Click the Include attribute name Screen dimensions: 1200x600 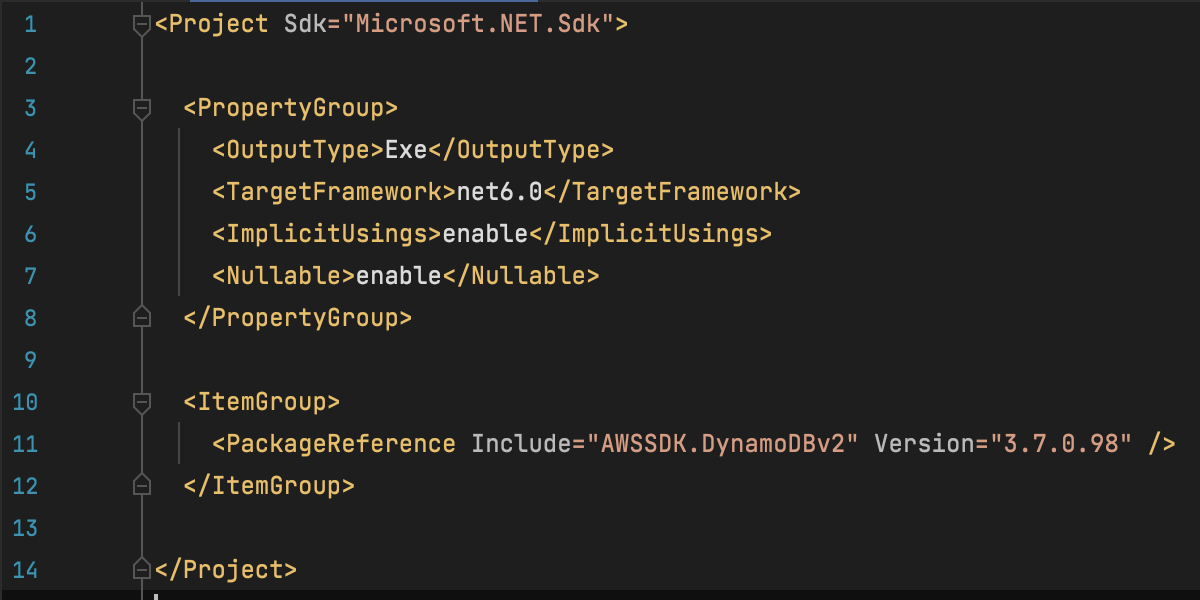click(521, 444)
